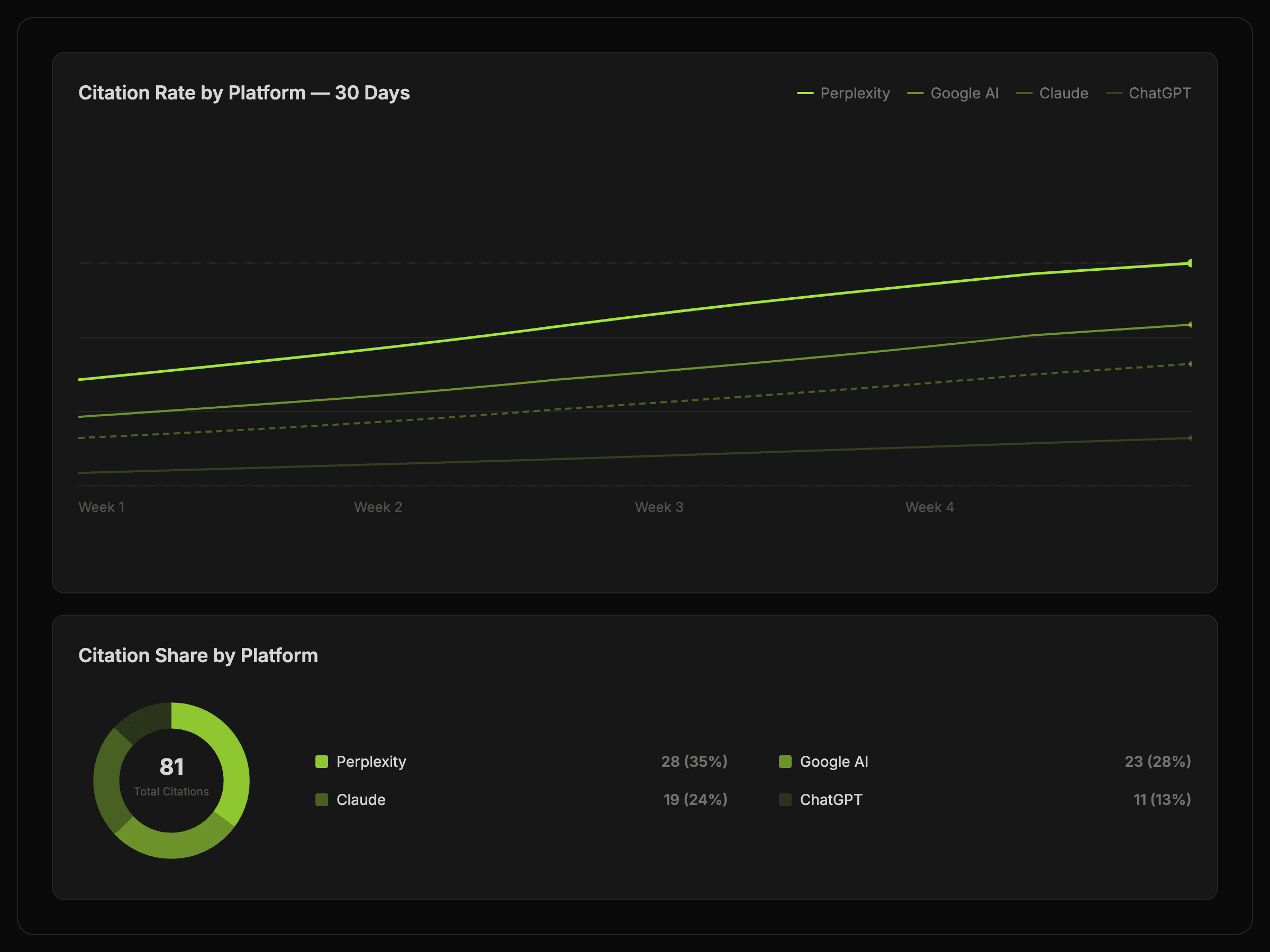
Task: Click the Claude dark green square swatch
Action: pyautogui.click(x=322, y=799)
